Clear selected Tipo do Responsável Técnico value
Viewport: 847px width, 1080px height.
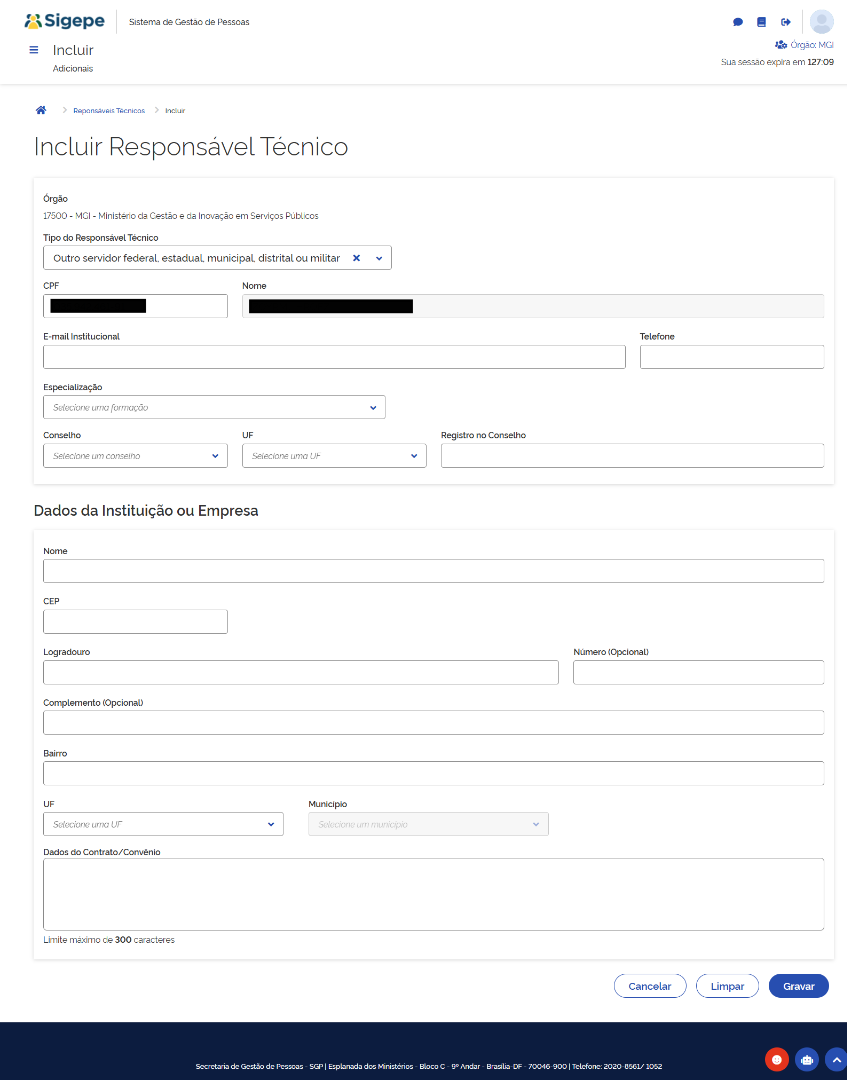(x=356, y=258)
